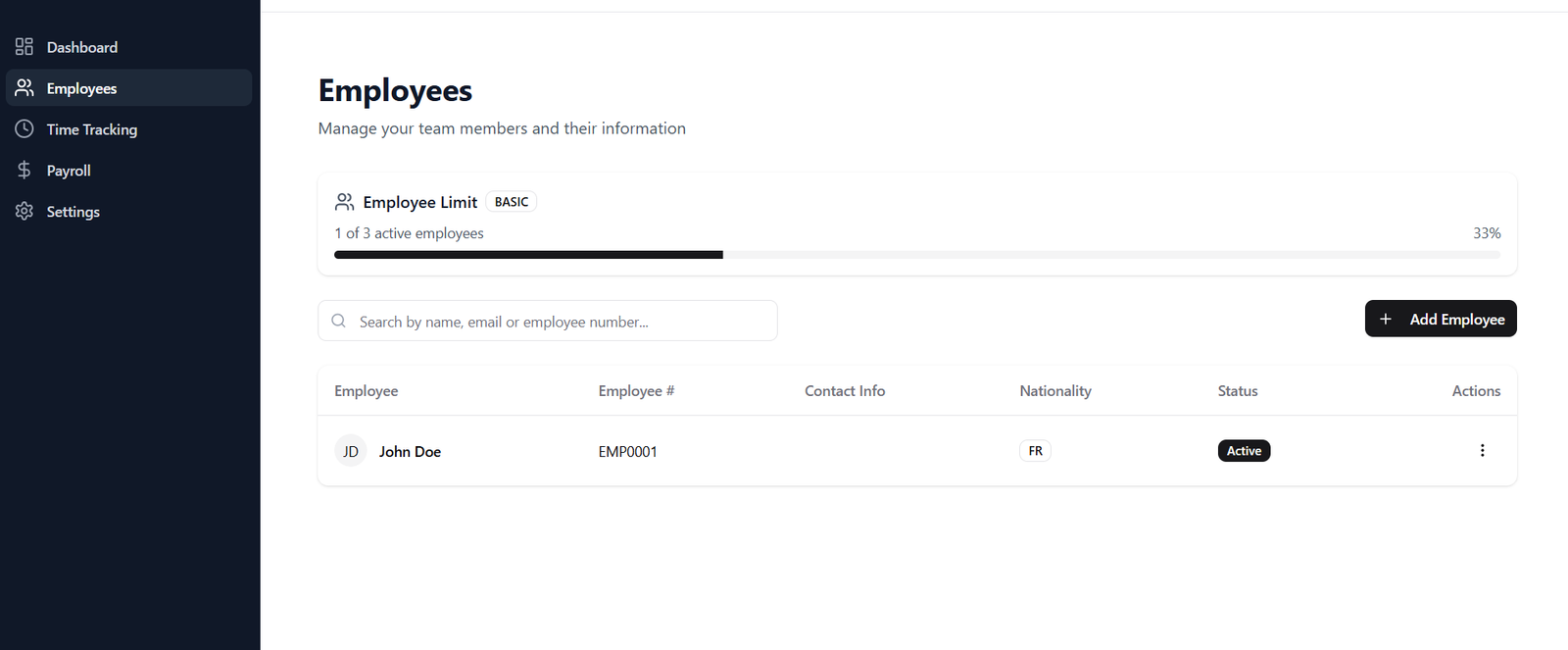Open the actions menu for John Doe

tap(1482, 451)
